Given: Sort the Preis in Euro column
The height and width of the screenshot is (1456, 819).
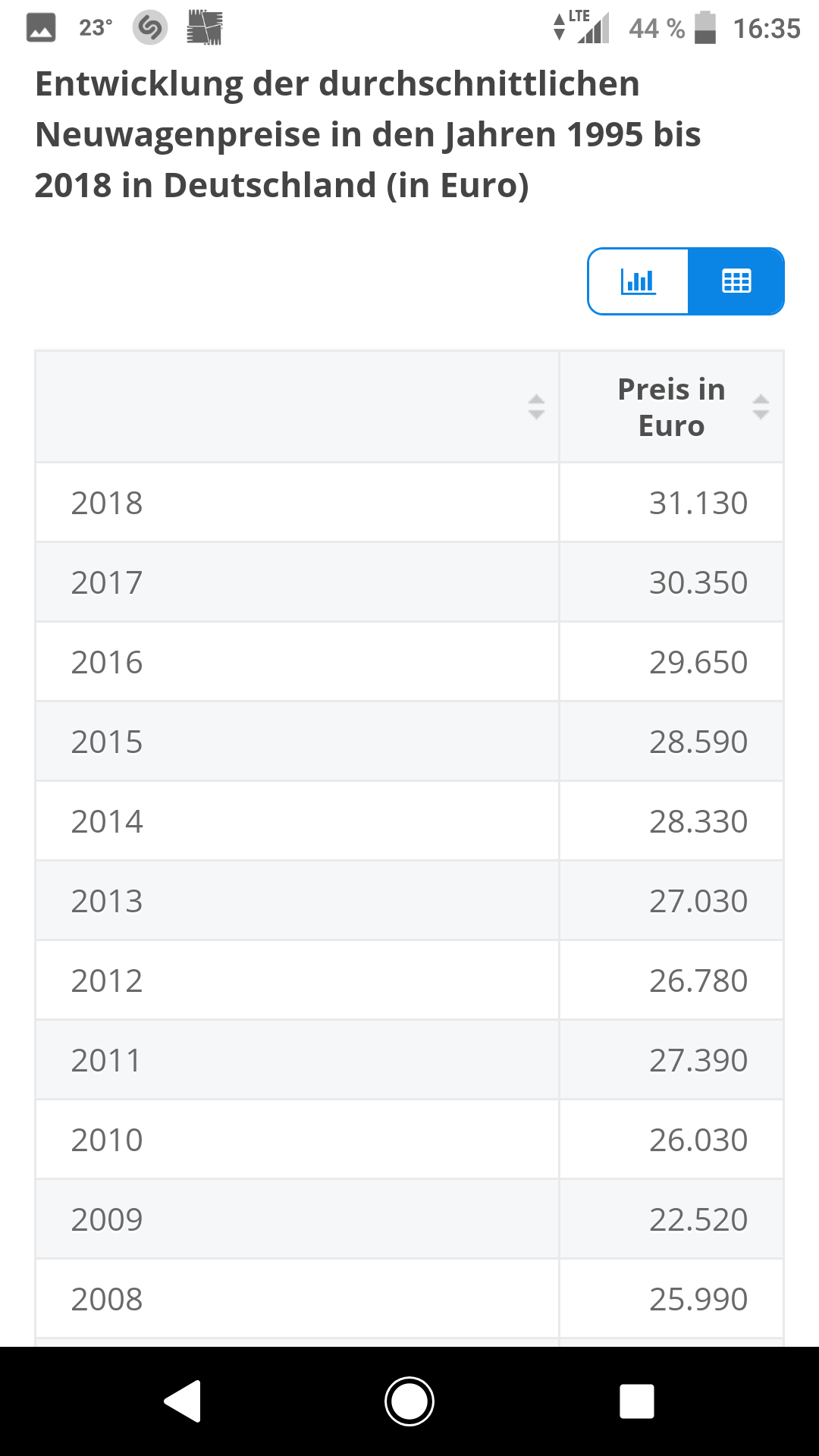Looking at the screenshot, I should (x=761, y=407).
